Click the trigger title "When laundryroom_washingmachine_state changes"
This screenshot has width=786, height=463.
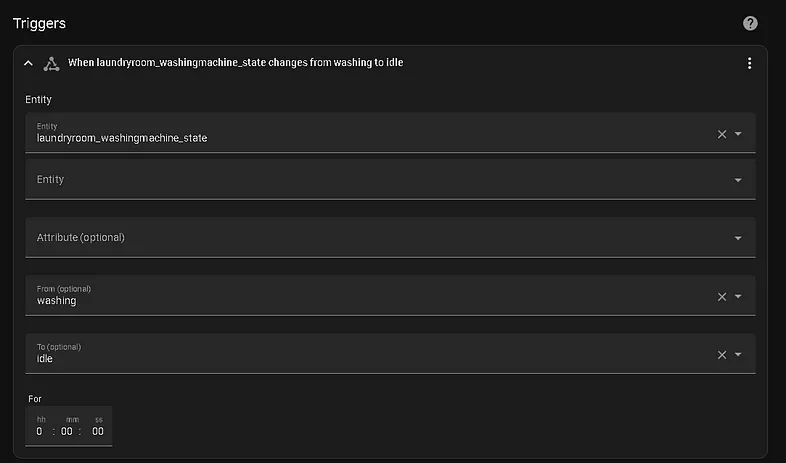point(187,63)
